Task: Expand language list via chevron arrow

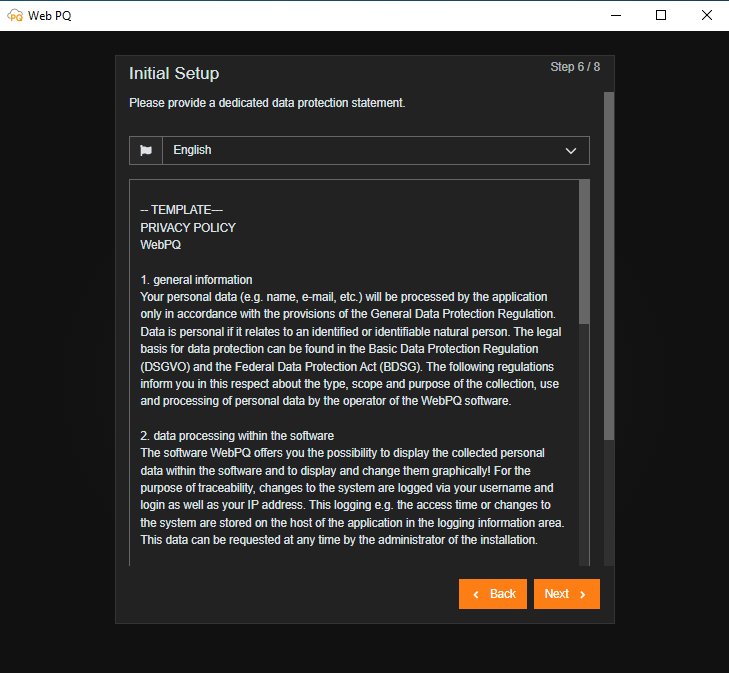Action: (x=570, y=151)
